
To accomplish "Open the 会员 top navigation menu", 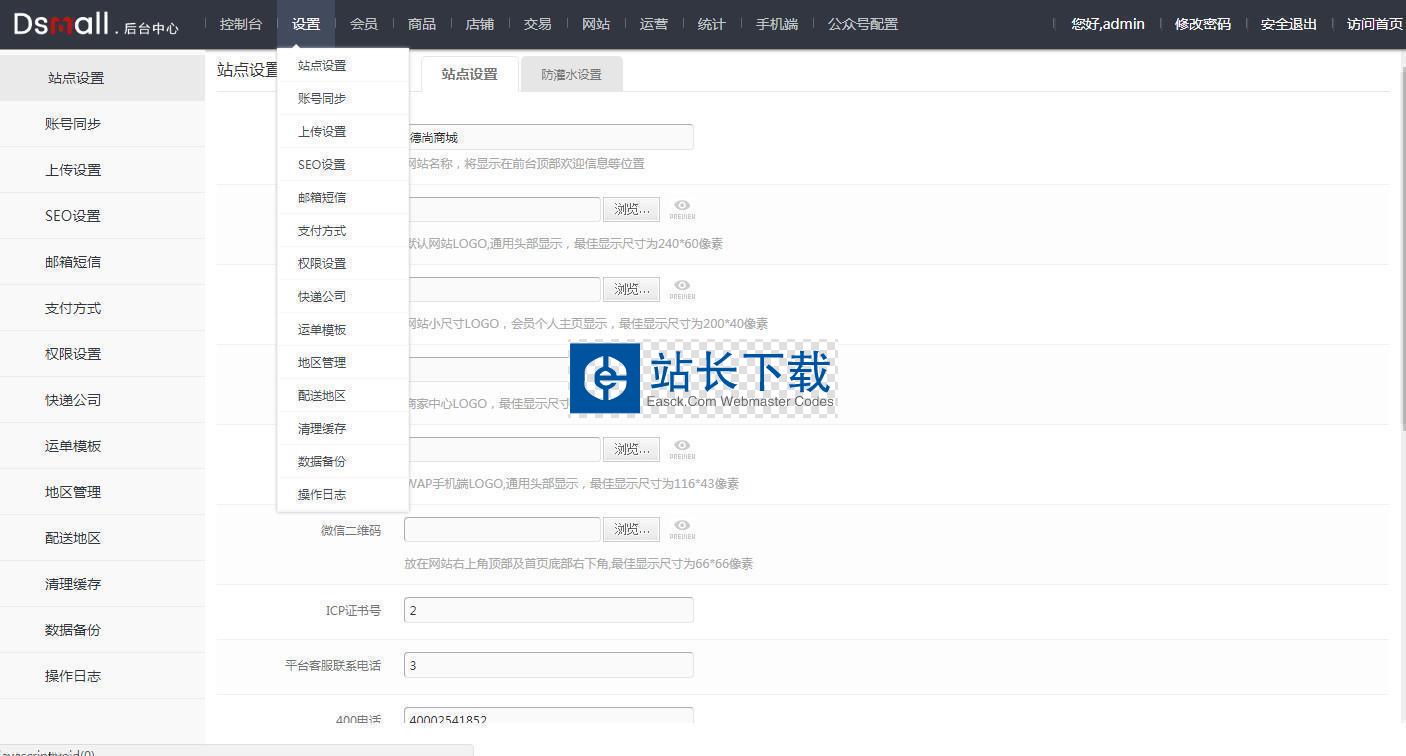I will click(364, 24).
